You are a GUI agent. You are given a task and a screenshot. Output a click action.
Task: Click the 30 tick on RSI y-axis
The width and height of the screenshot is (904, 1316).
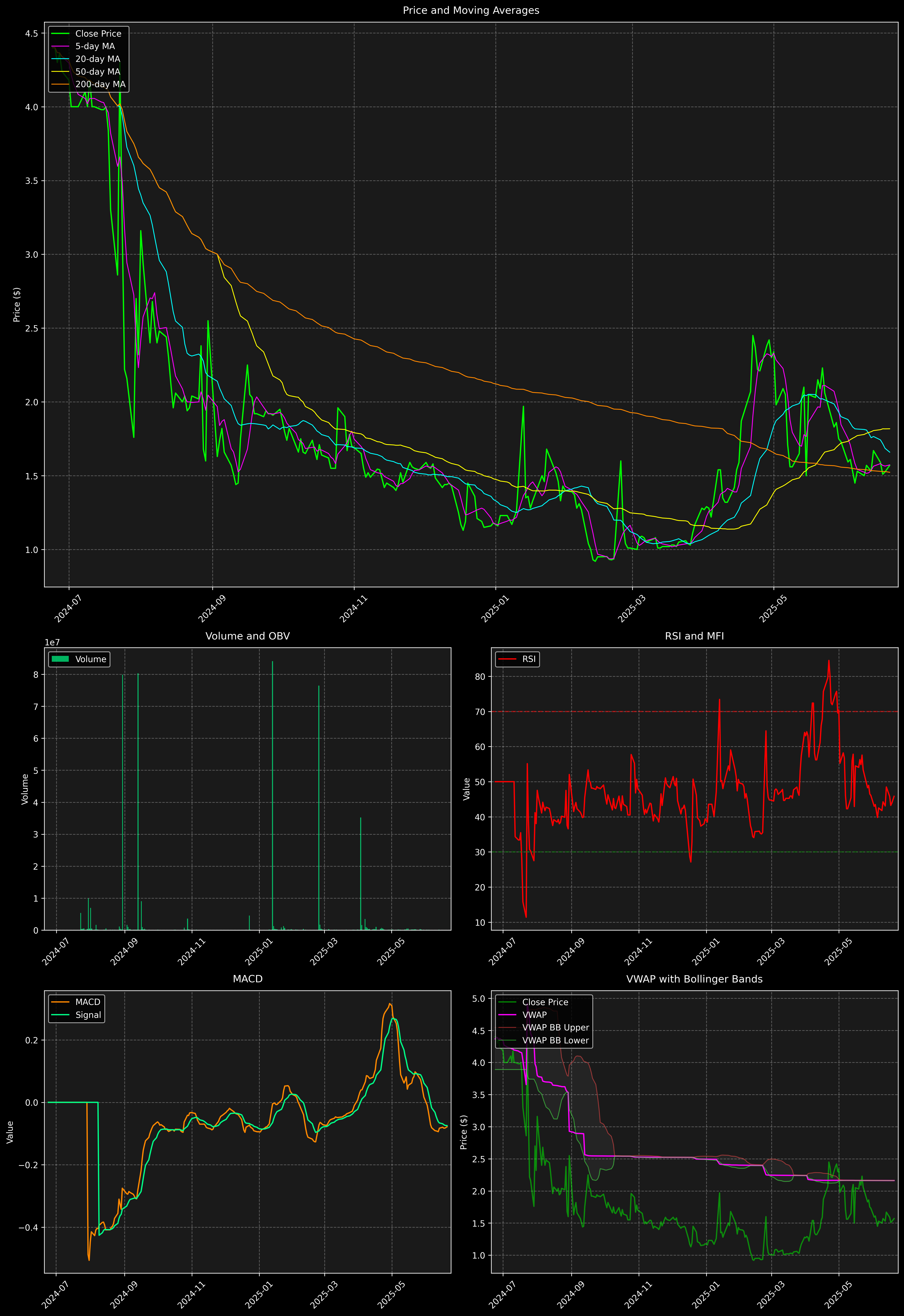coord(480,852)
